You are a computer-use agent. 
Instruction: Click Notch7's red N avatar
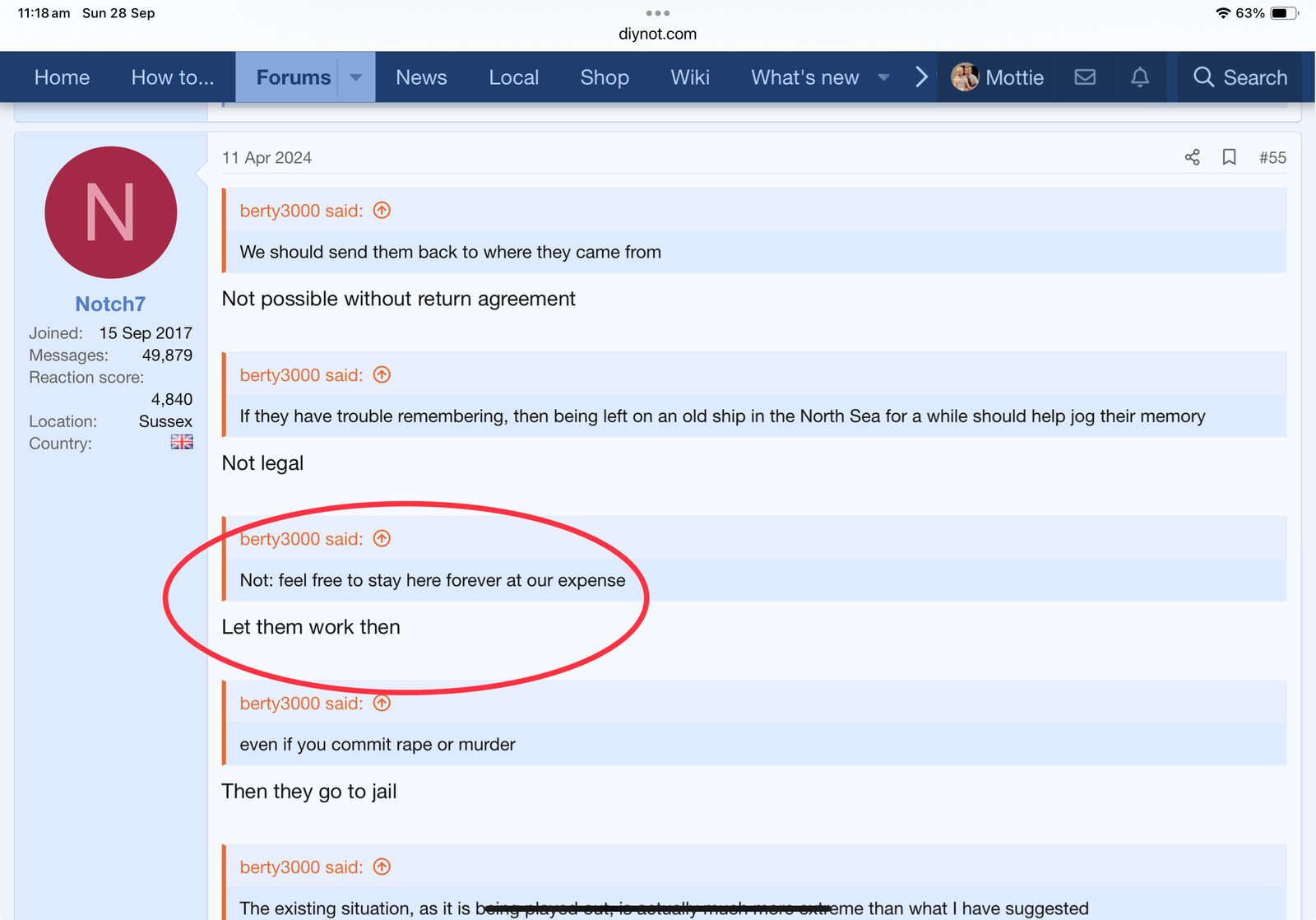click(x=111, y=212)
